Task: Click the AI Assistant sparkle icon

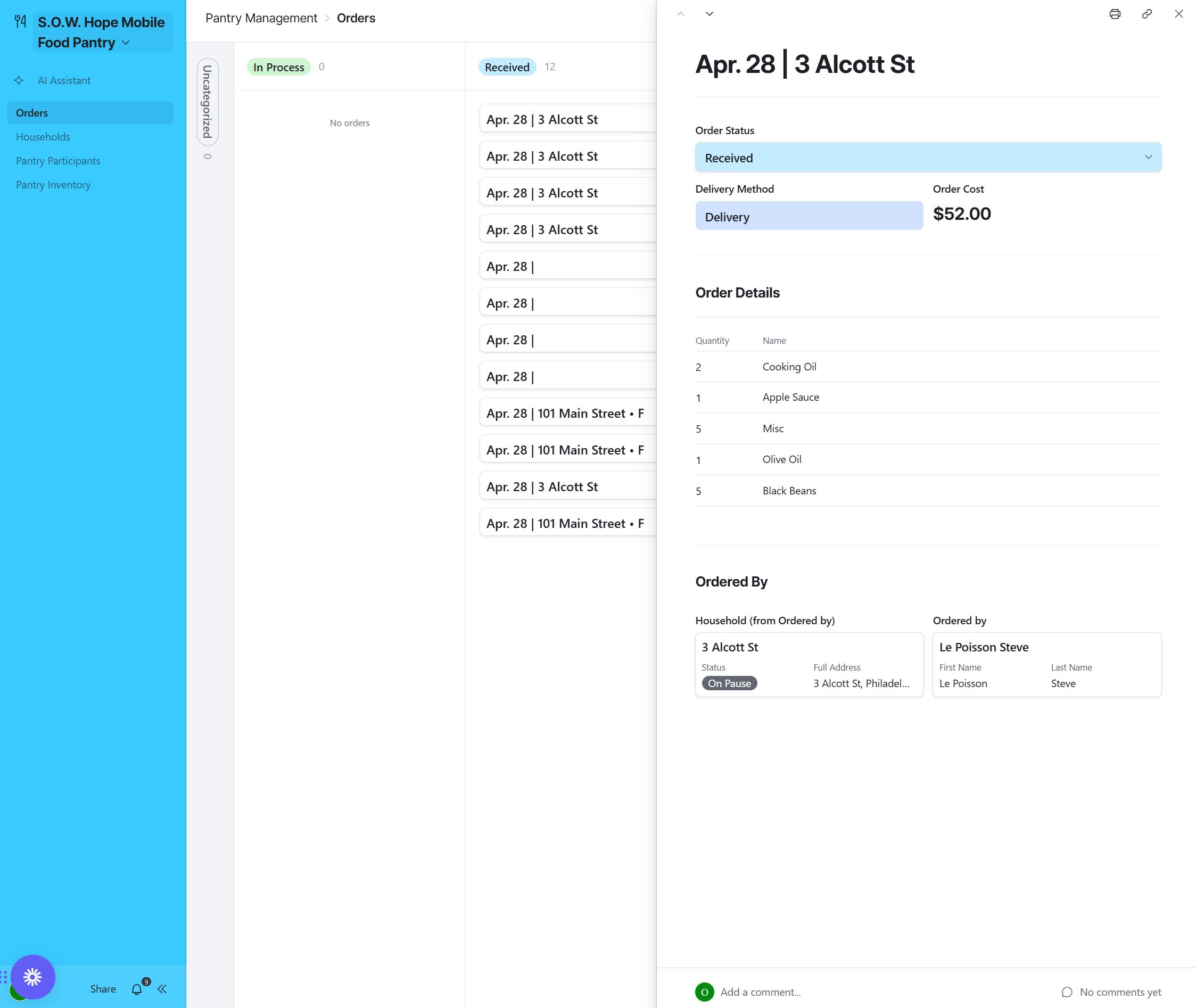Action: (x=19, y=80)
